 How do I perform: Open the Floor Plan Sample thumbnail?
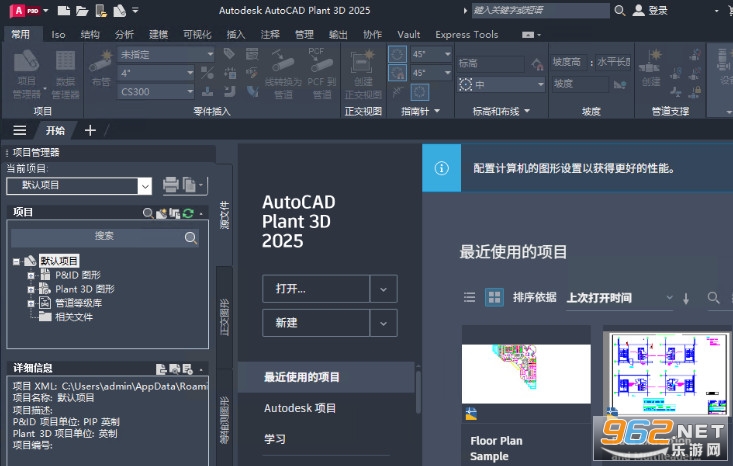(526, 374)
